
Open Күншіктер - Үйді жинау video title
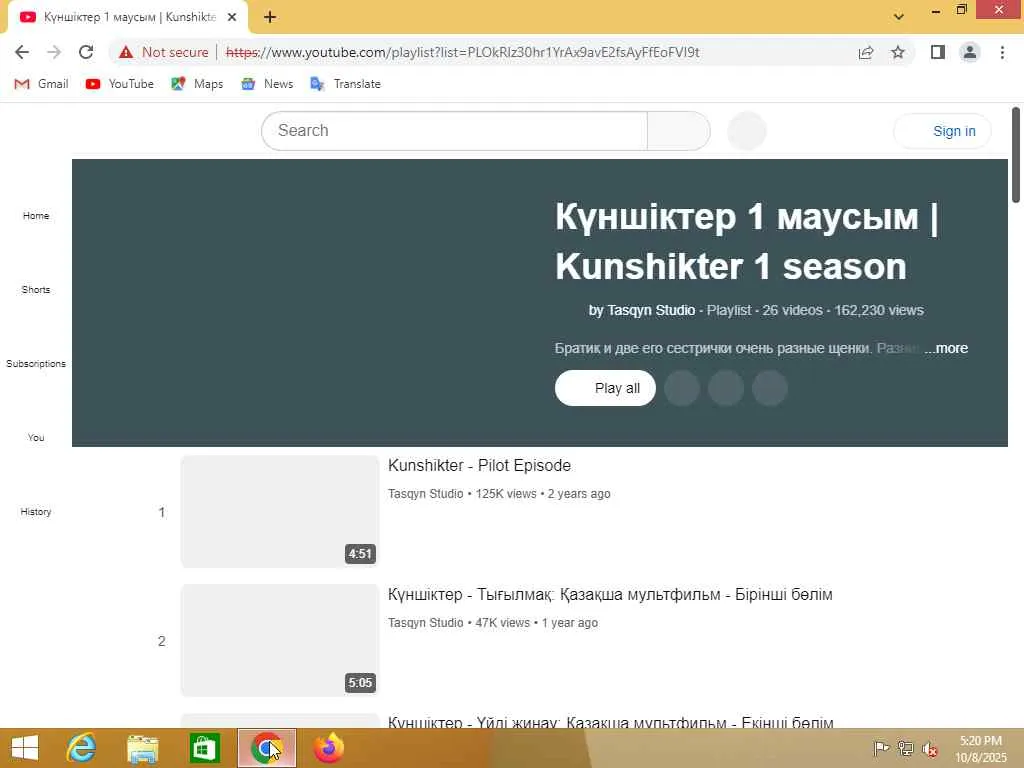coord(611,722)
